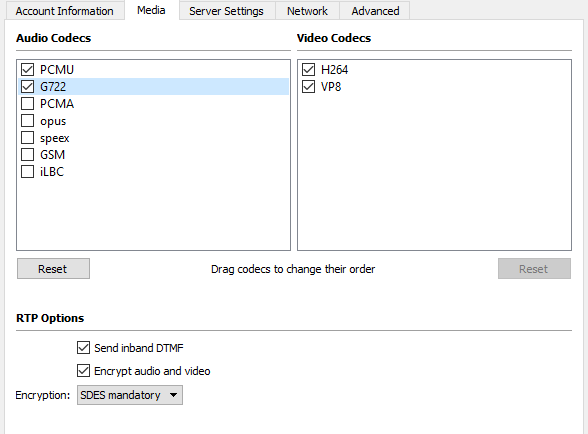The width and height of the screenshot is (588, 434).
Task: Toggle Encrypt audio and video option
Action: pyautogui.click(x=83, y=371)
